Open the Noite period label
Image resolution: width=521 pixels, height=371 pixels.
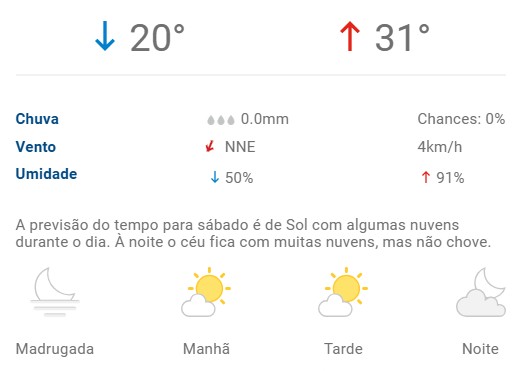[x=480, y=349]
